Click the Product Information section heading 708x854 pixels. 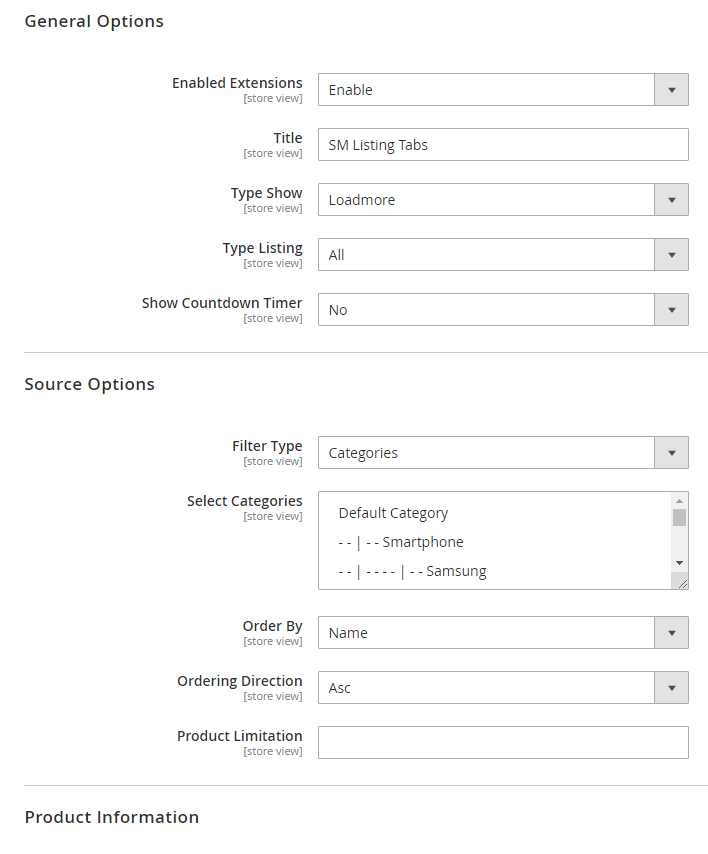(x=112, y=817)
